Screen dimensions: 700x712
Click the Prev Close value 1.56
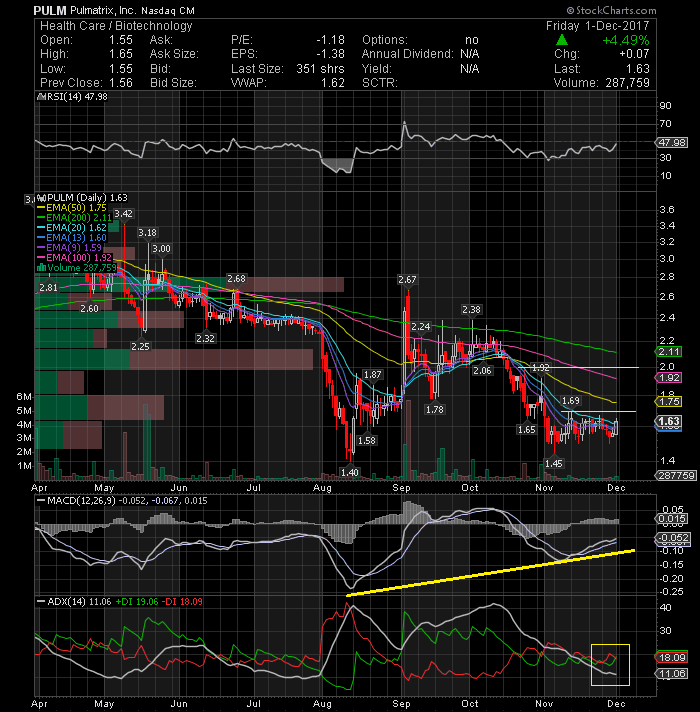click(121, 83)
